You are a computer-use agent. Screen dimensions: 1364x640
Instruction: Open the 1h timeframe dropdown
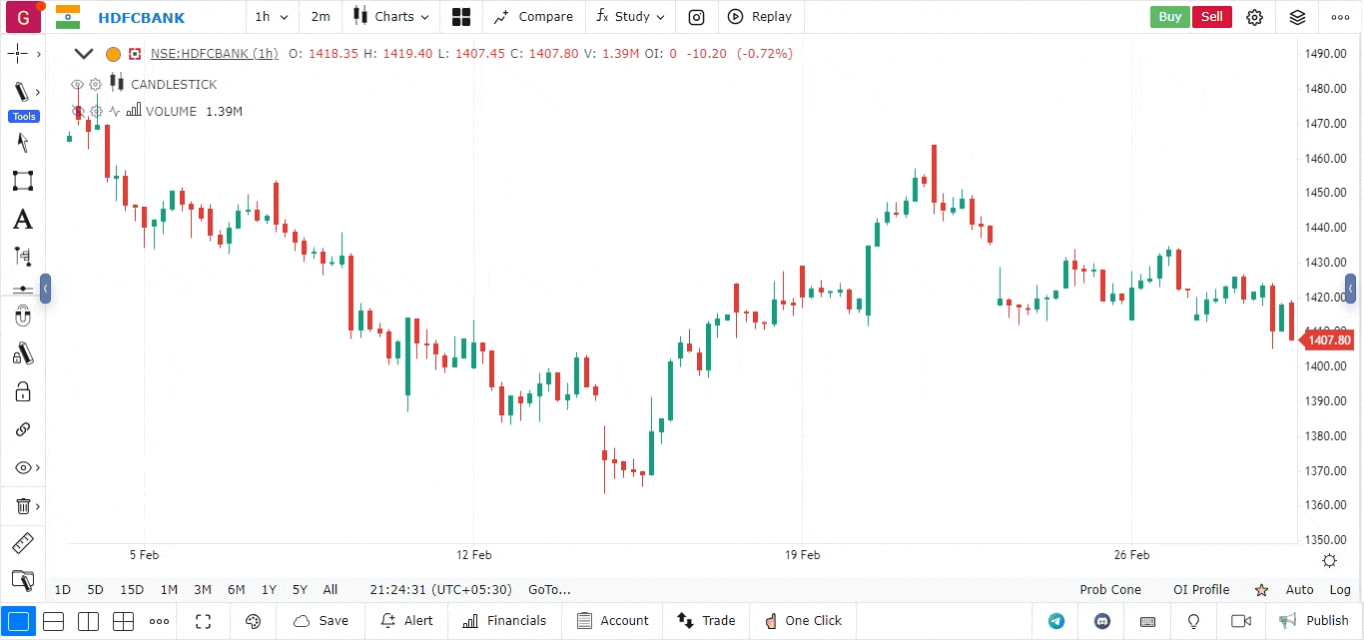click(271, 17)
